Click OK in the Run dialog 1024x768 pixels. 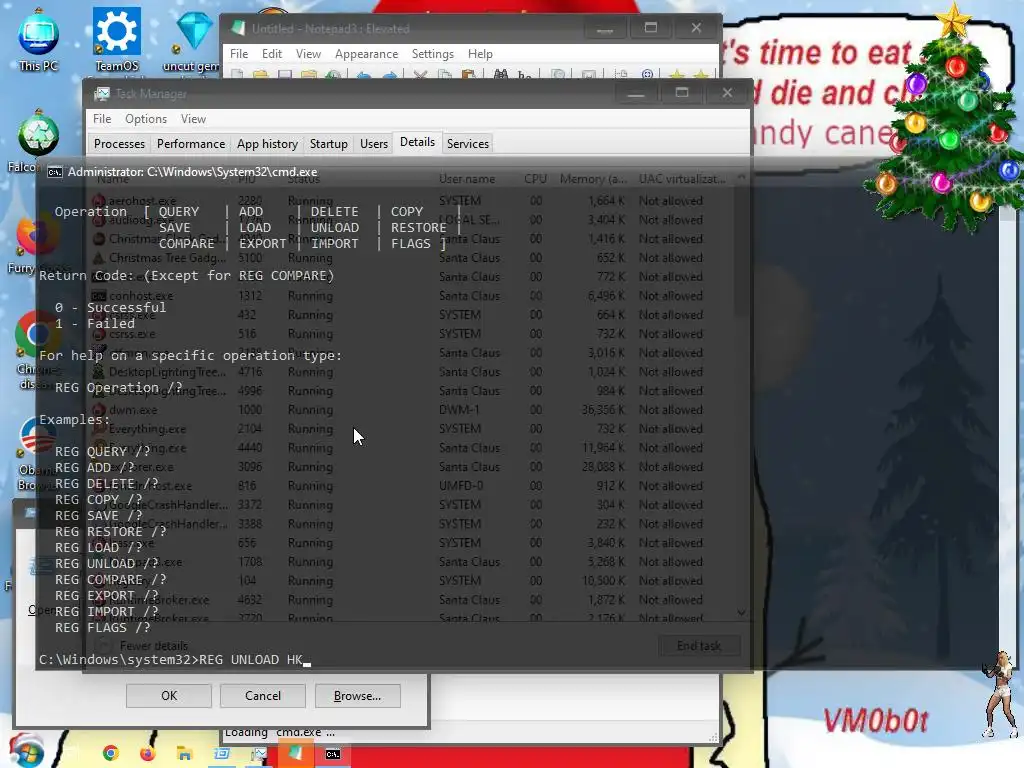click(169, 696)
